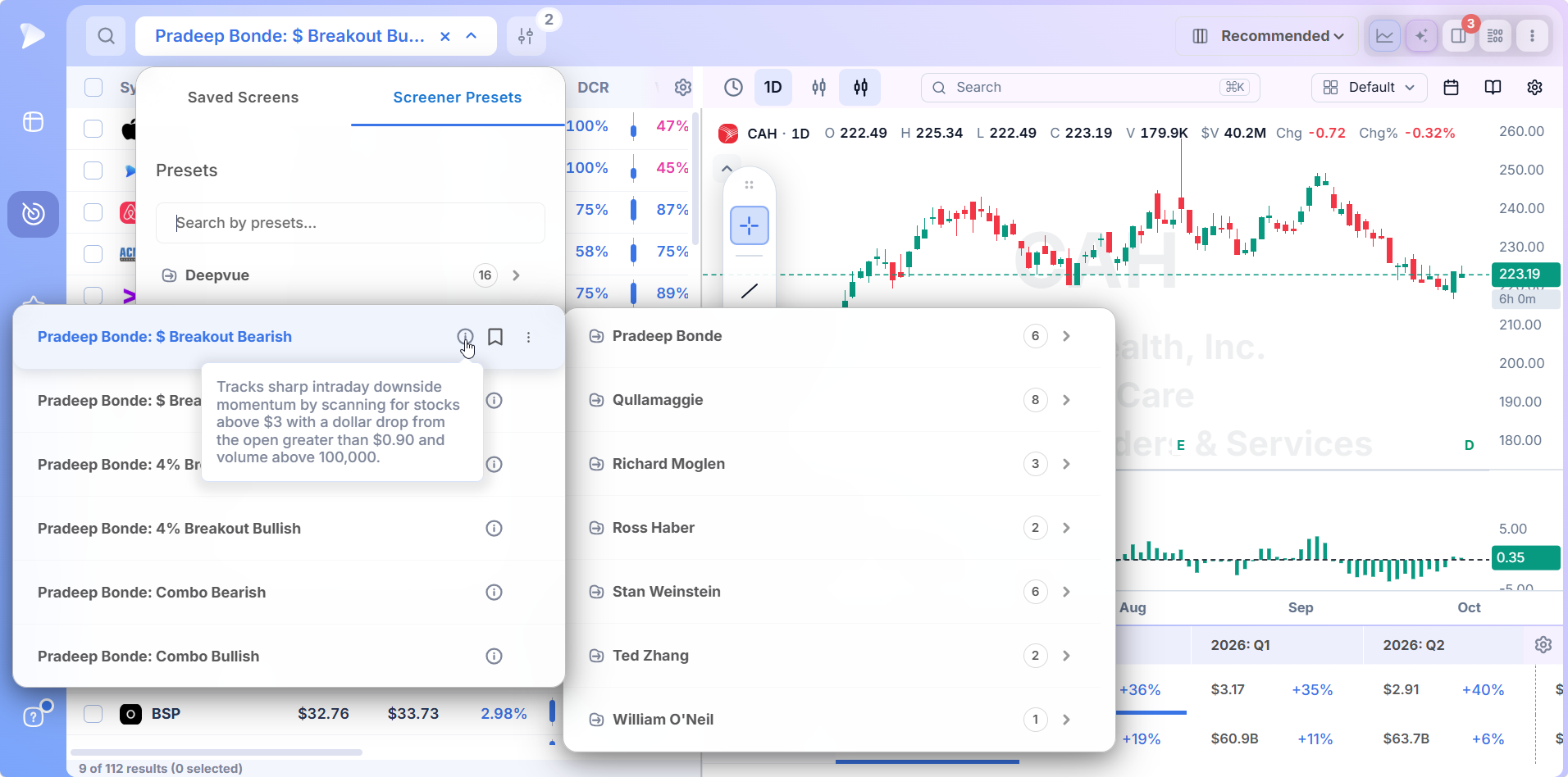The height and width of the screenshot is (777, 1568).
Task: Check the ACI row checkbox
Action: tap(93, 254)
